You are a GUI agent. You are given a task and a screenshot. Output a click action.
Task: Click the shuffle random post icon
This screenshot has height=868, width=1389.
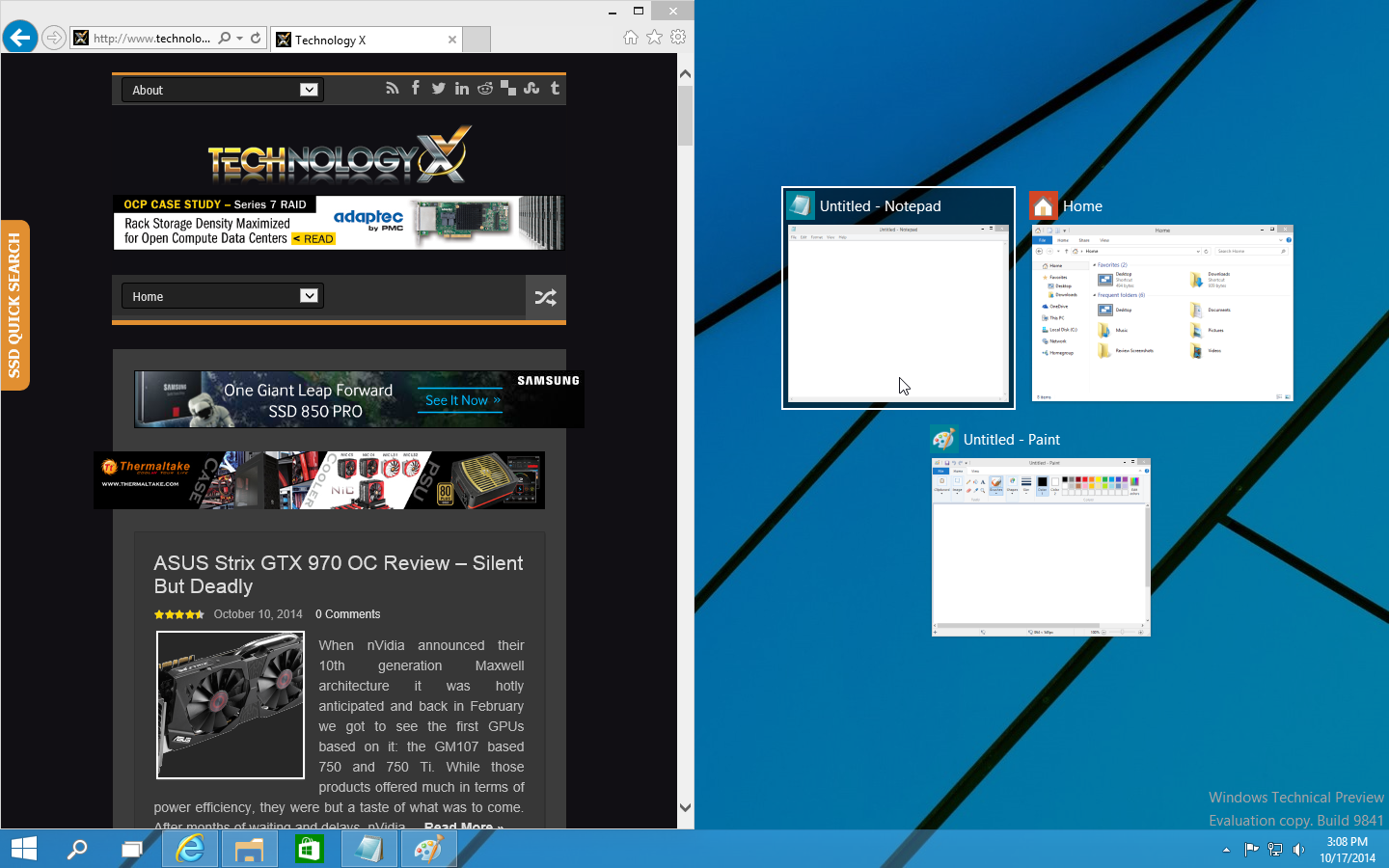click(545, 297)
